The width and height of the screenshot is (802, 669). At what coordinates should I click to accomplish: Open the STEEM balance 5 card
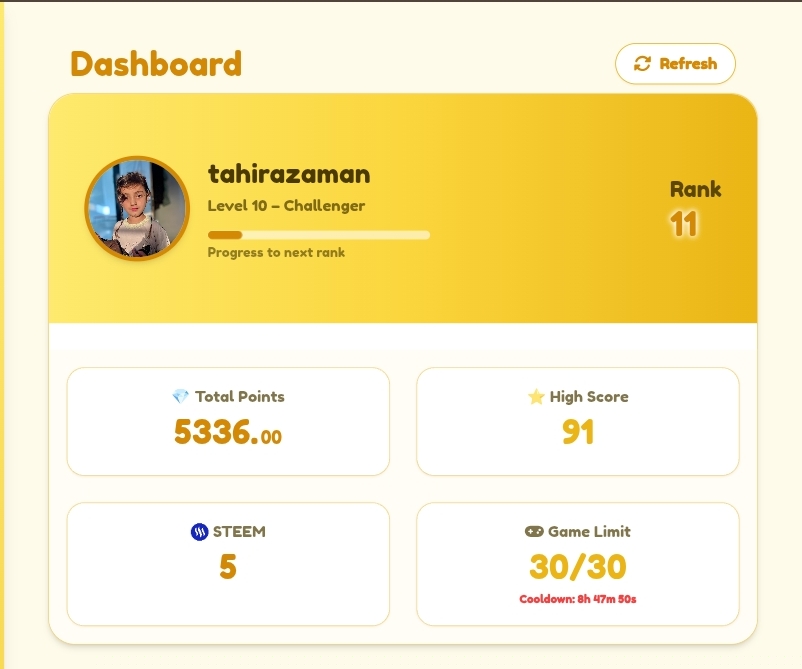click(228, 564)
